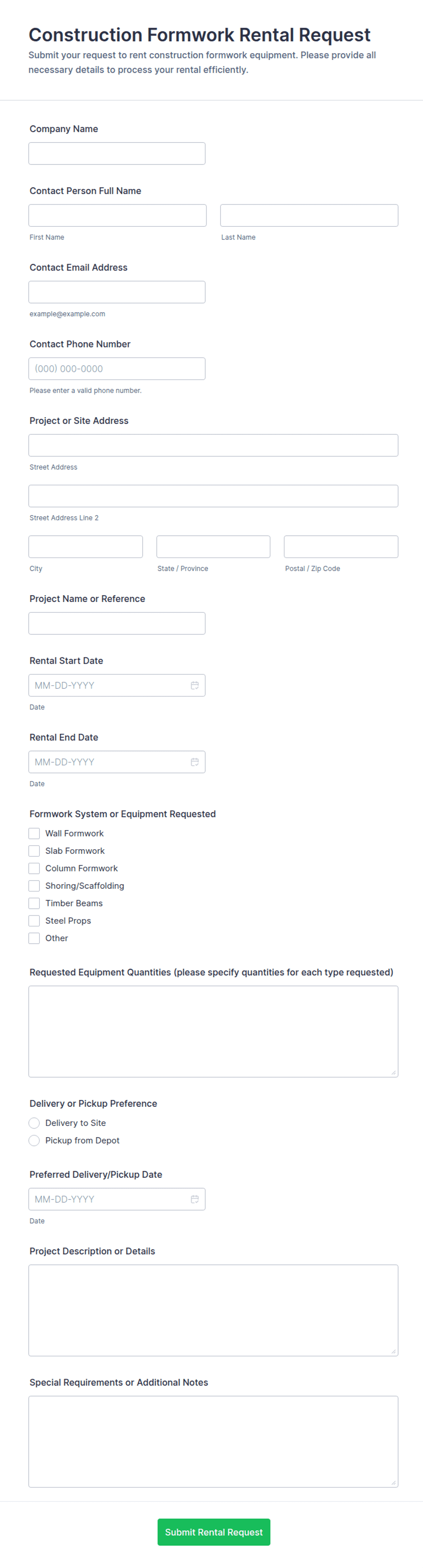Check the Wall Formwork checkbox
The image size is (423, 1568).
pos(34,833)
